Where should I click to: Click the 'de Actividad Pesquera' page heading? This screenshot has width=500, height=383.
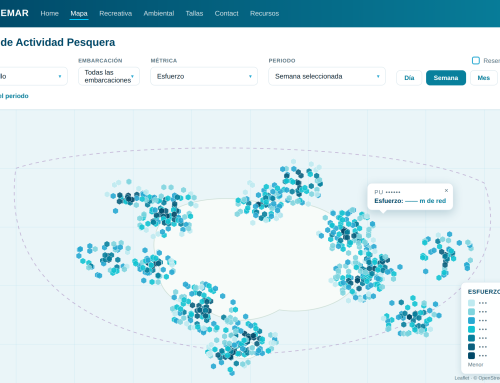click(x=58, y=42)
